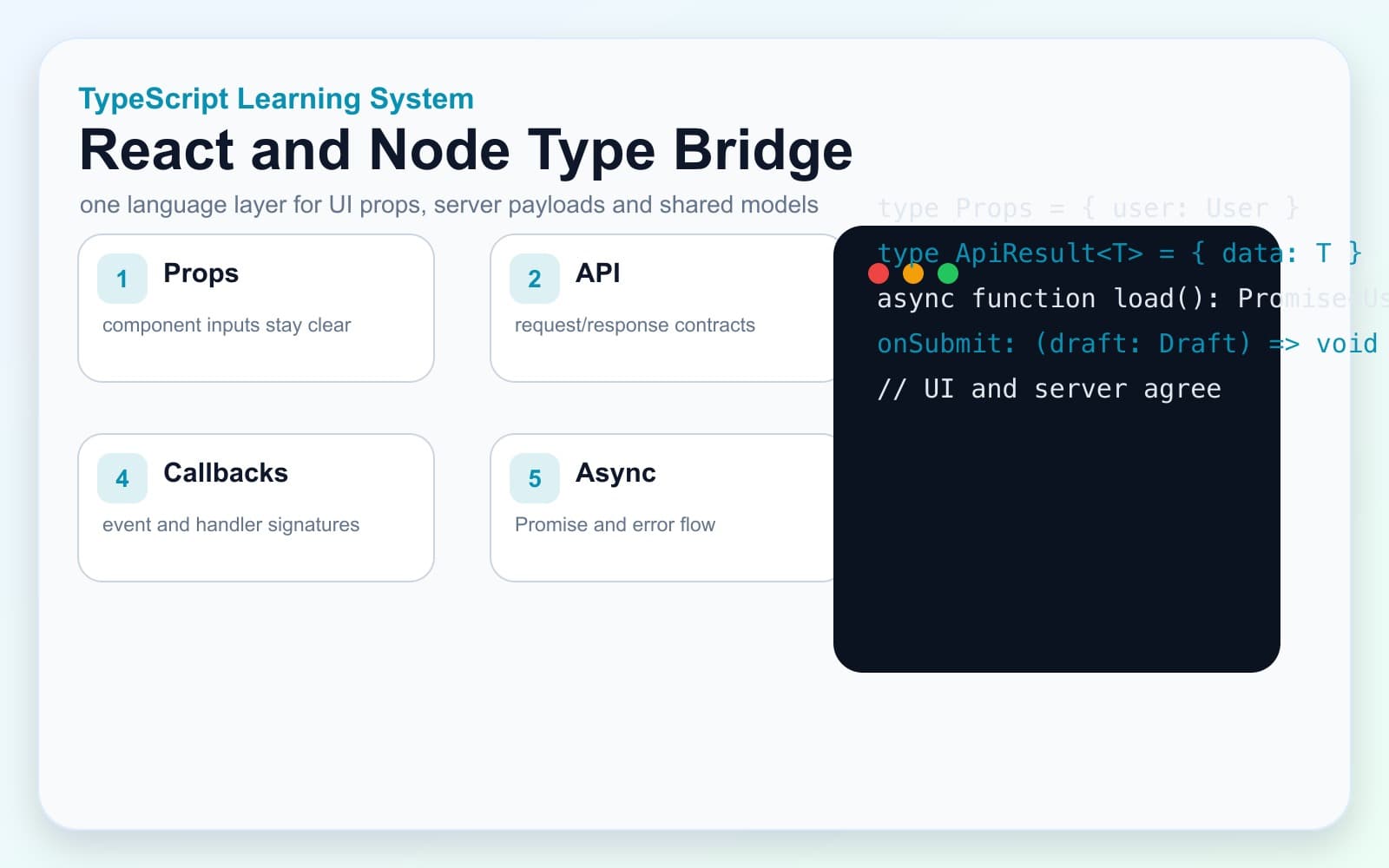This screenshot has height=868, width=1389.
Task: Click the 'onSubmit: (draft: Draft)' code line
Action: pyautogui.click(x=1127, y=344)
